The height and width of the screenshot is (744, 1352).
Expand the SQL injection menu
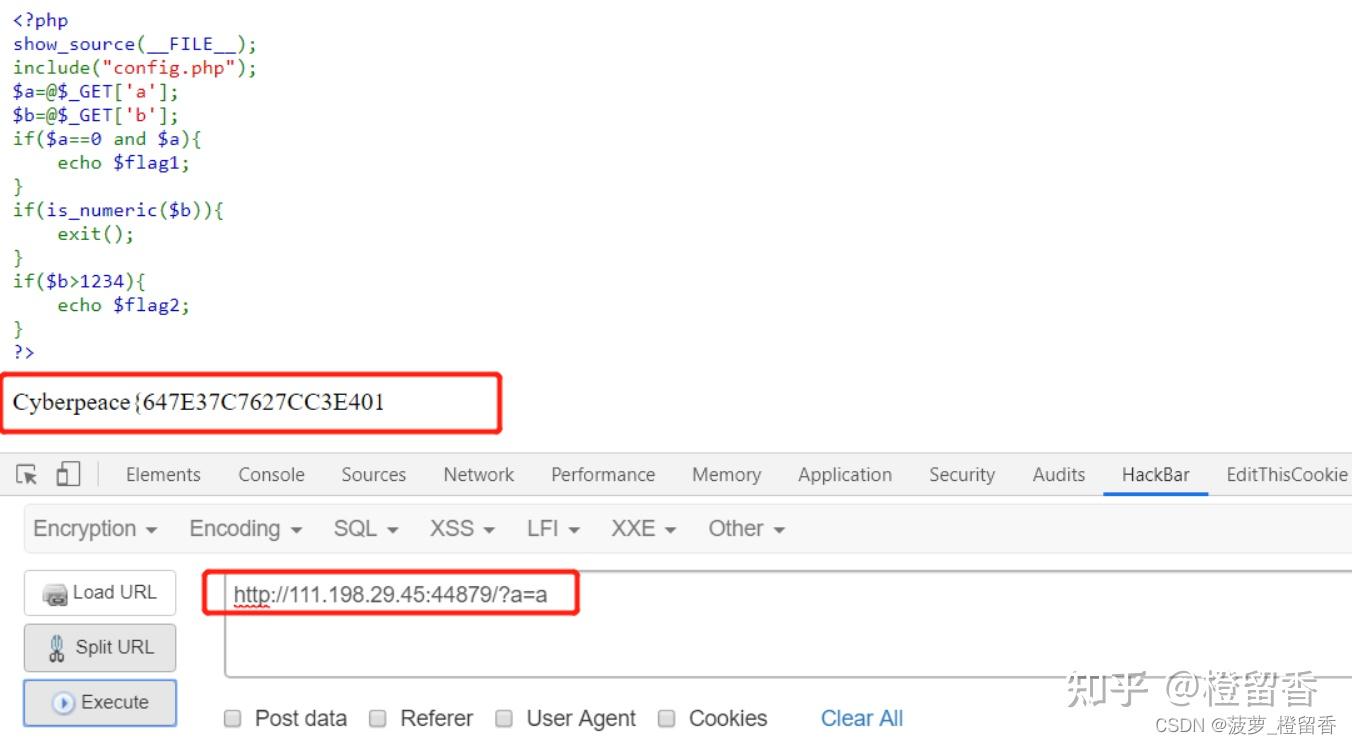tap(364, 528)
